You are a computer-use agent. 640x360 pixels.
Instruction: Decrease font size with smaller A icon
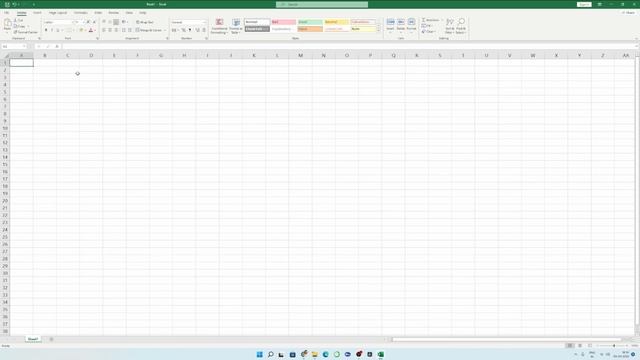94,22
